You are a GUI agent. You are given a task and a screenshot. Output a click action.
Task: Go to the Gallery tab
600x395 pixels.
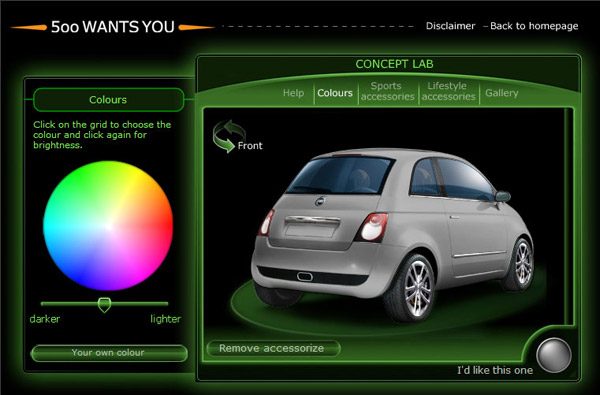(502, 93)
